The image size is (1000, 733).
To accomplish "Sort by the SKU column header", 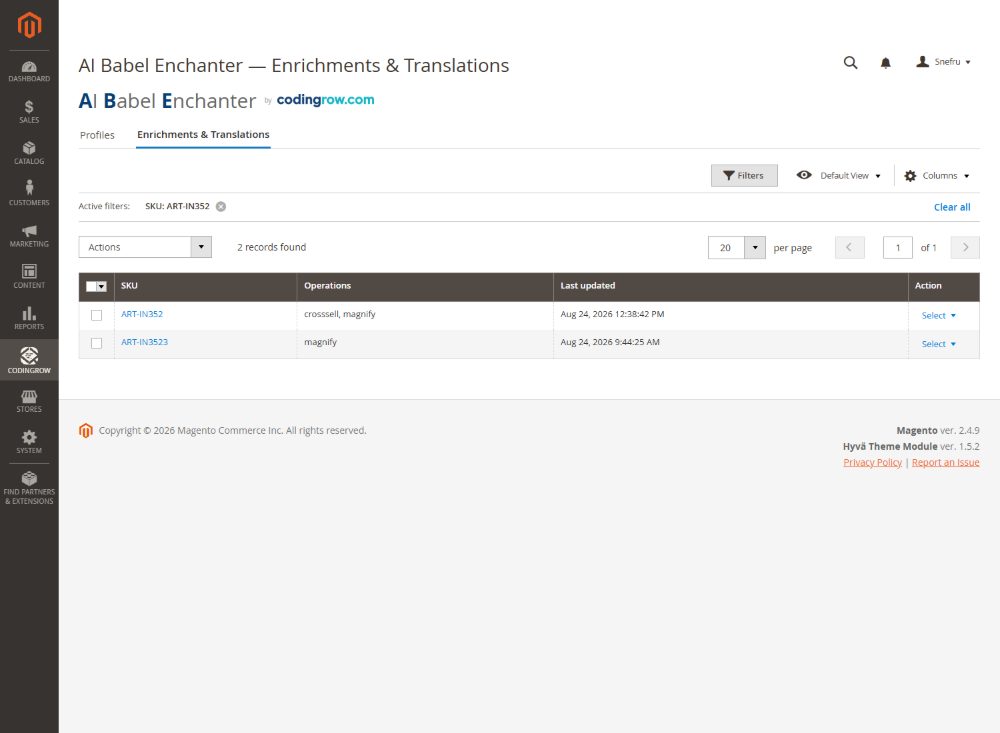I will [x=205, y=286].
